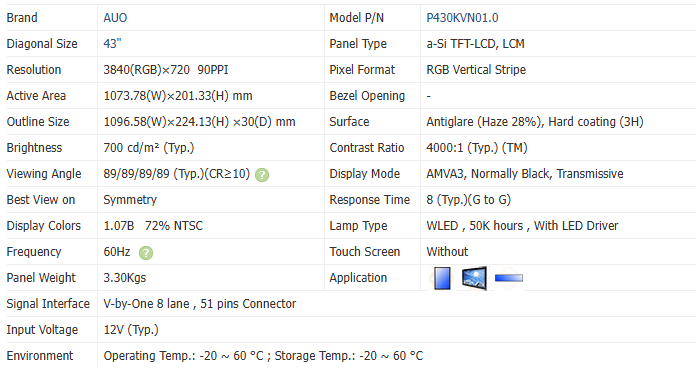The height and width of the screenshot is (368, 696).
Task: Select the TV screen application icon
Action: [x=474, y=278]
